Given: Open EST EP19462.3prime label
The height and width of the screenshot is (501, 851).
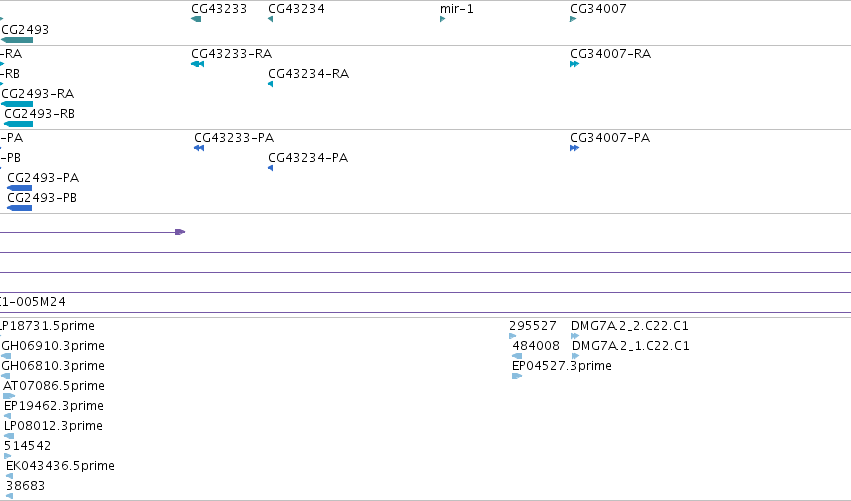Looking at the screenshot, I should coord(54,406).
